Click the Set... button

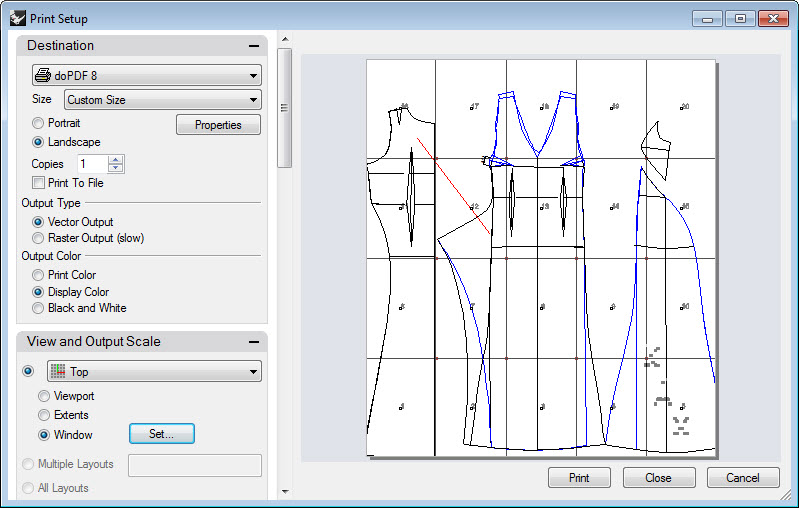click(162, 434)
